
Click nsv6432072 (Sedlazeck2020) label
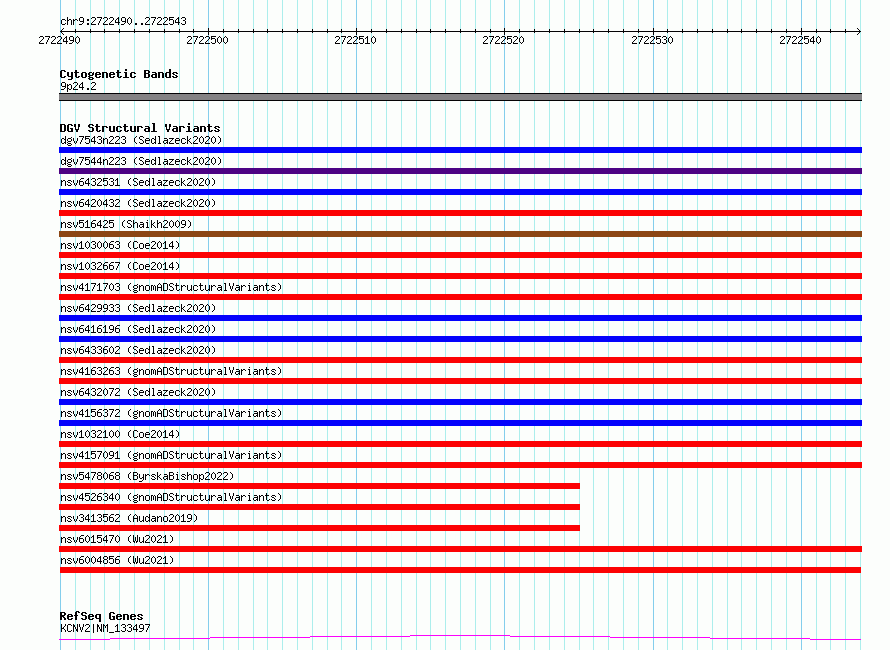click(138, 392)
